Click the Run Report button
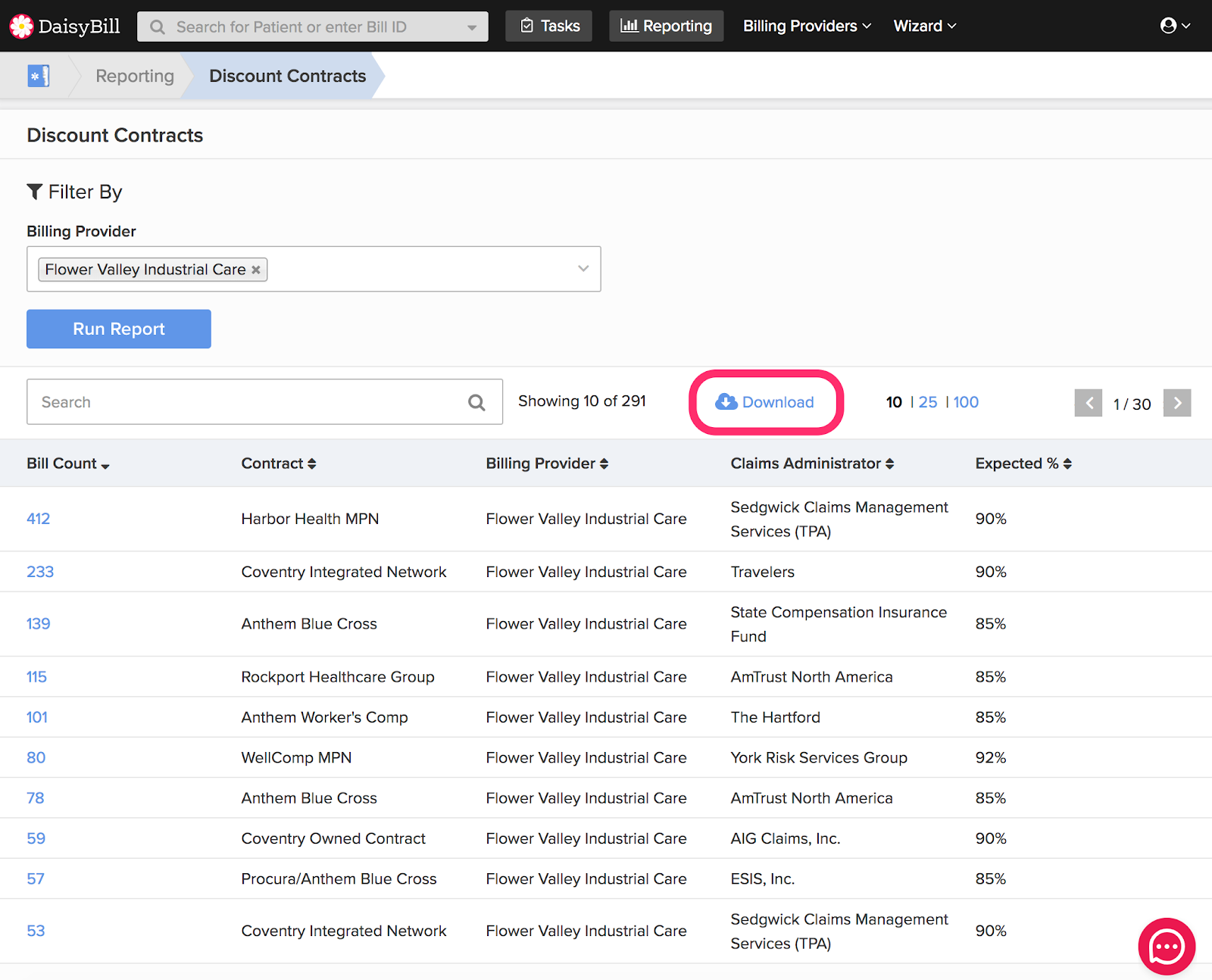1212x980 pixels. point(119,329)
